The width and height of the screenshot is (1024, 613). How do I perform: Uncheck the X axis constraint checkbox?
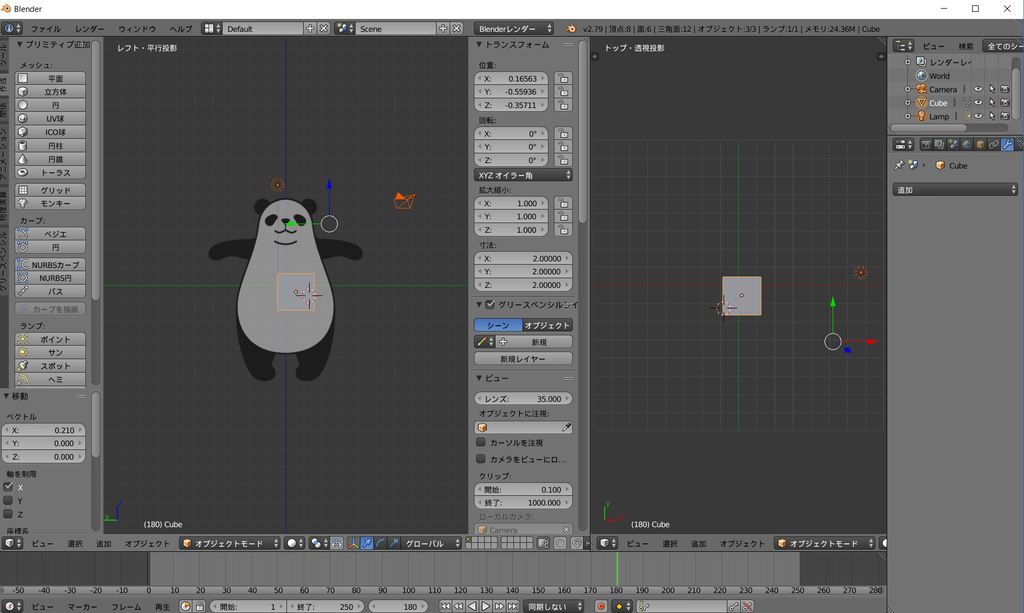[8, 487]
